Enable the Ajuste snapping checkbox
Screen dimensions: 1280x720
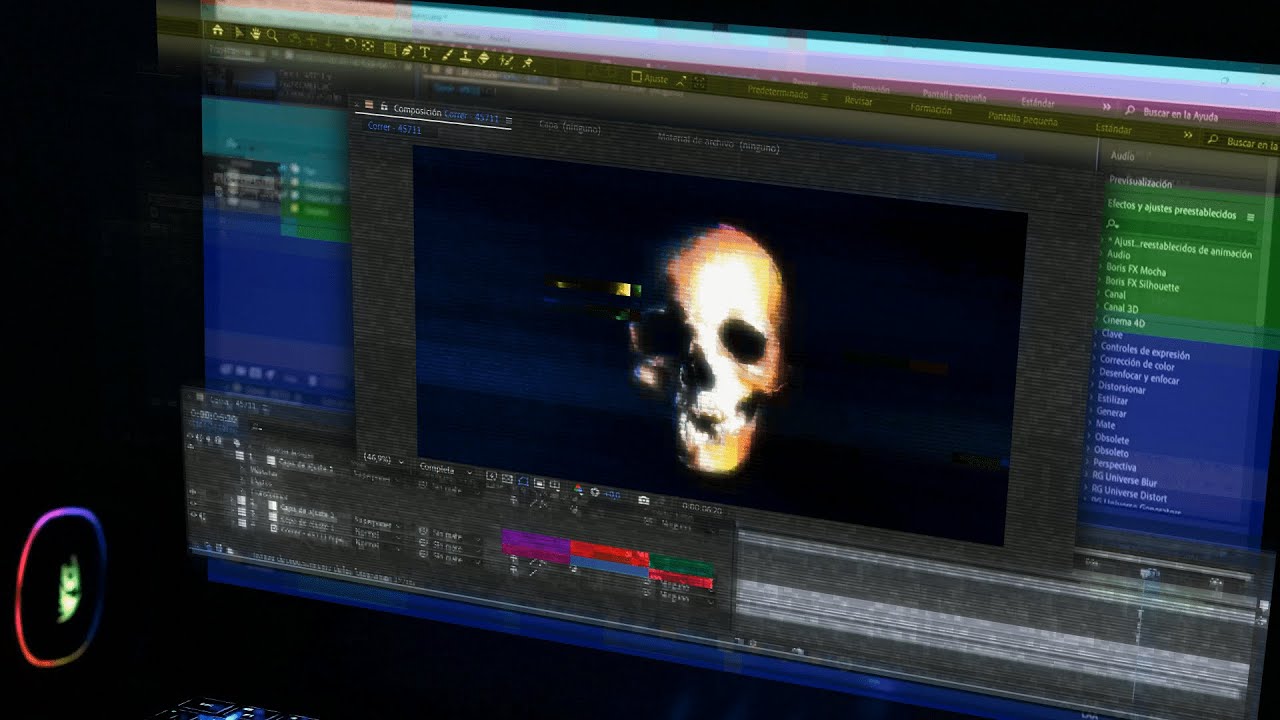click(636, 76)
